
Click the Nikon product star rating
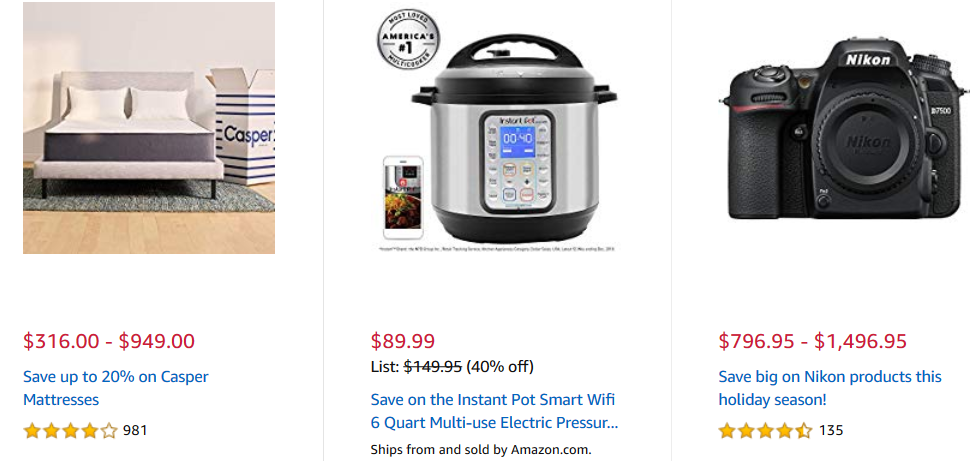(x=765, y=431)
